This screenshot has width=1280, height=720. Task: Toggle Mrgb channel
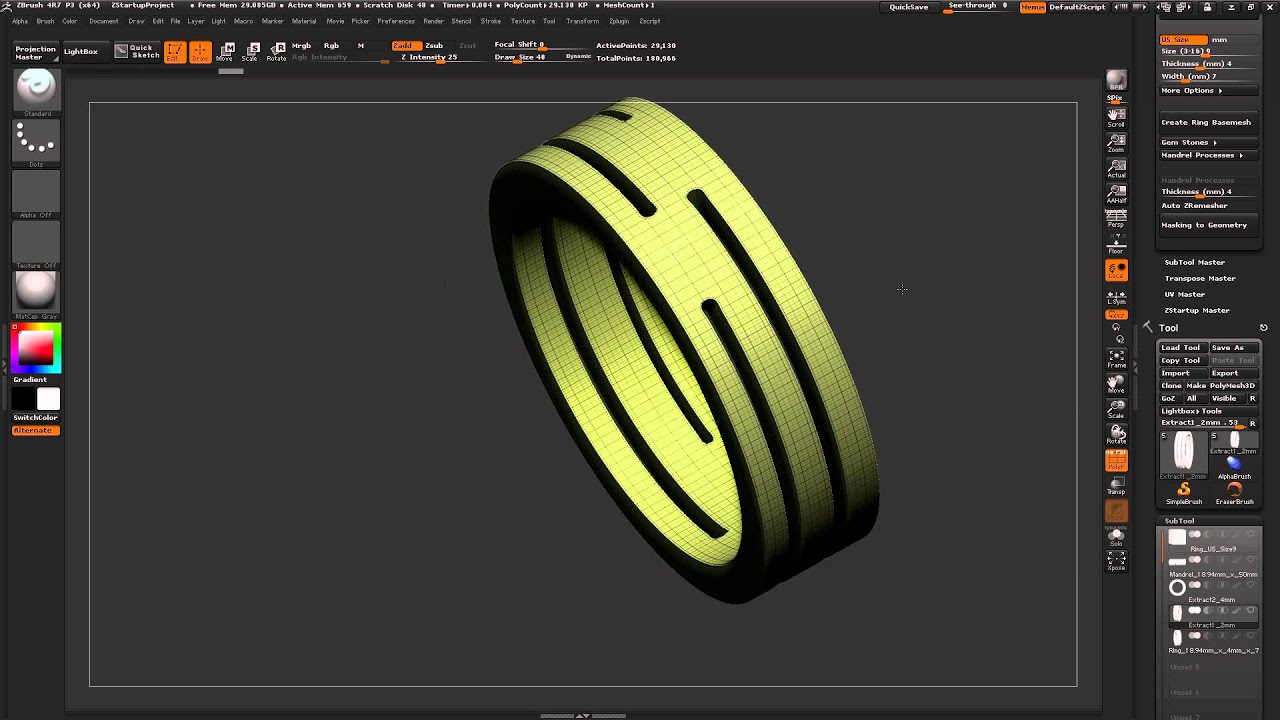pos(301,46)
